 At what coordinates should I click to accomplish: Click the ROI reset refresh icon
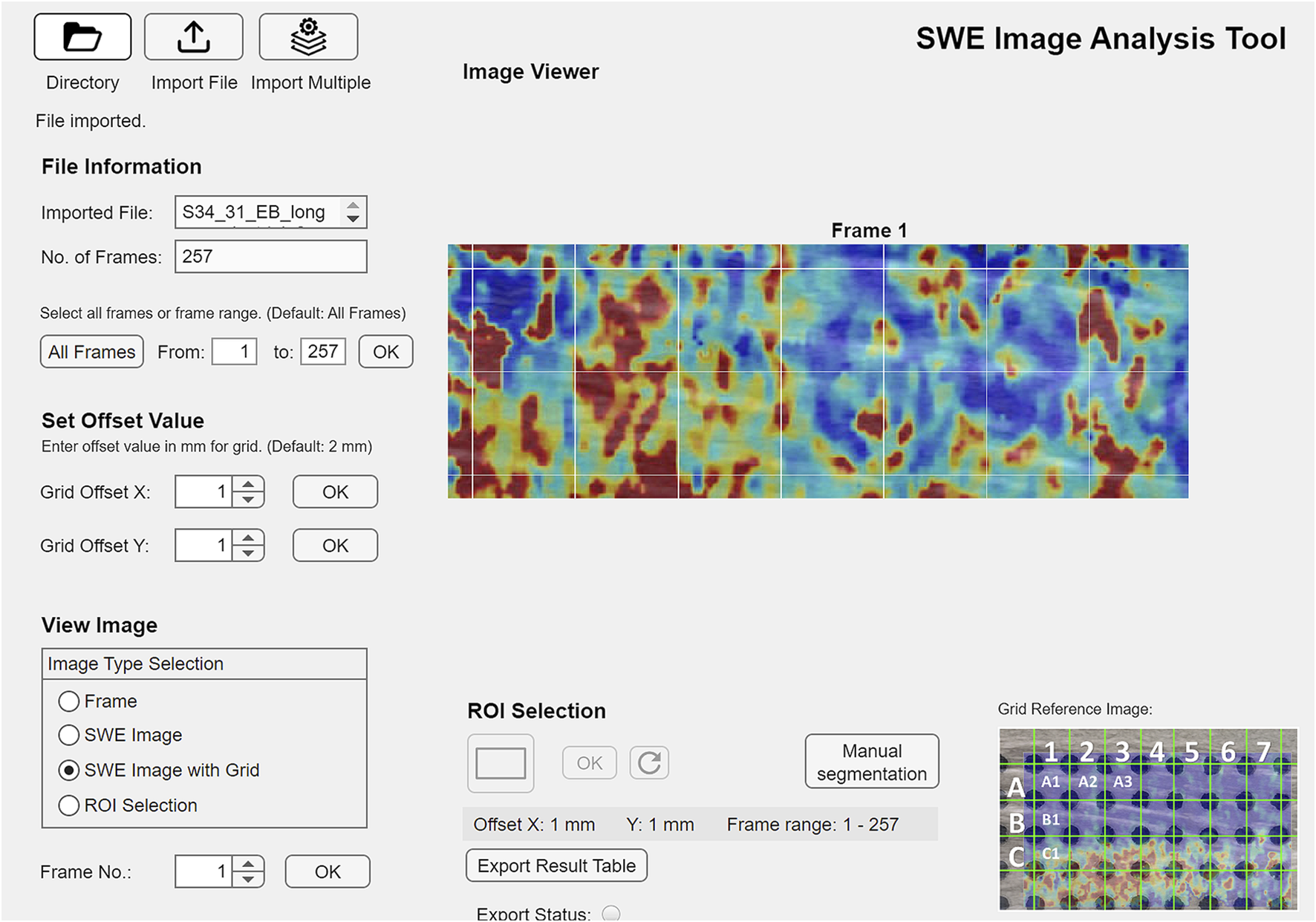[x=649, y=763]
